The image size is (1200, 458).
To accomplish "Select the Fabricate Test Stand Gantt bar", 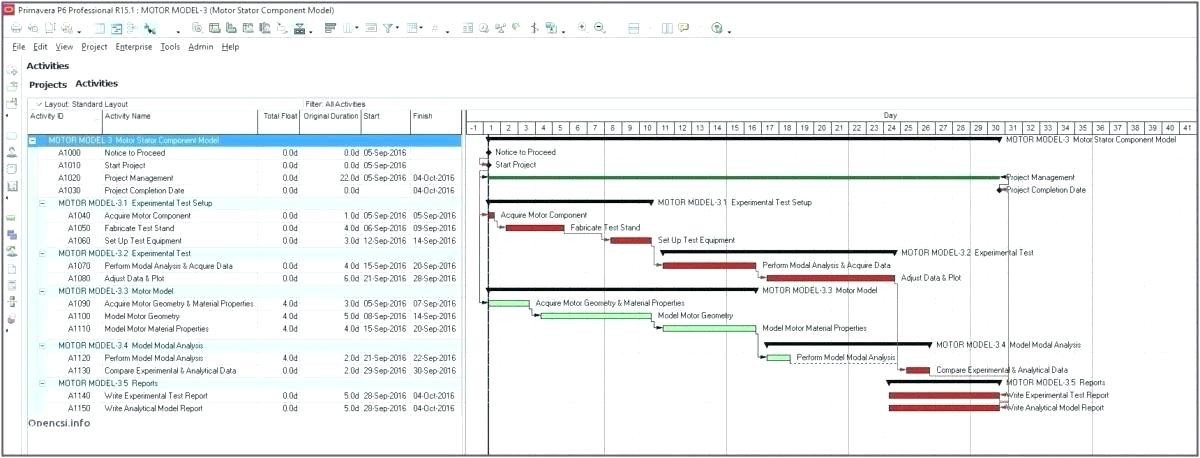I will tap(535, 228).
